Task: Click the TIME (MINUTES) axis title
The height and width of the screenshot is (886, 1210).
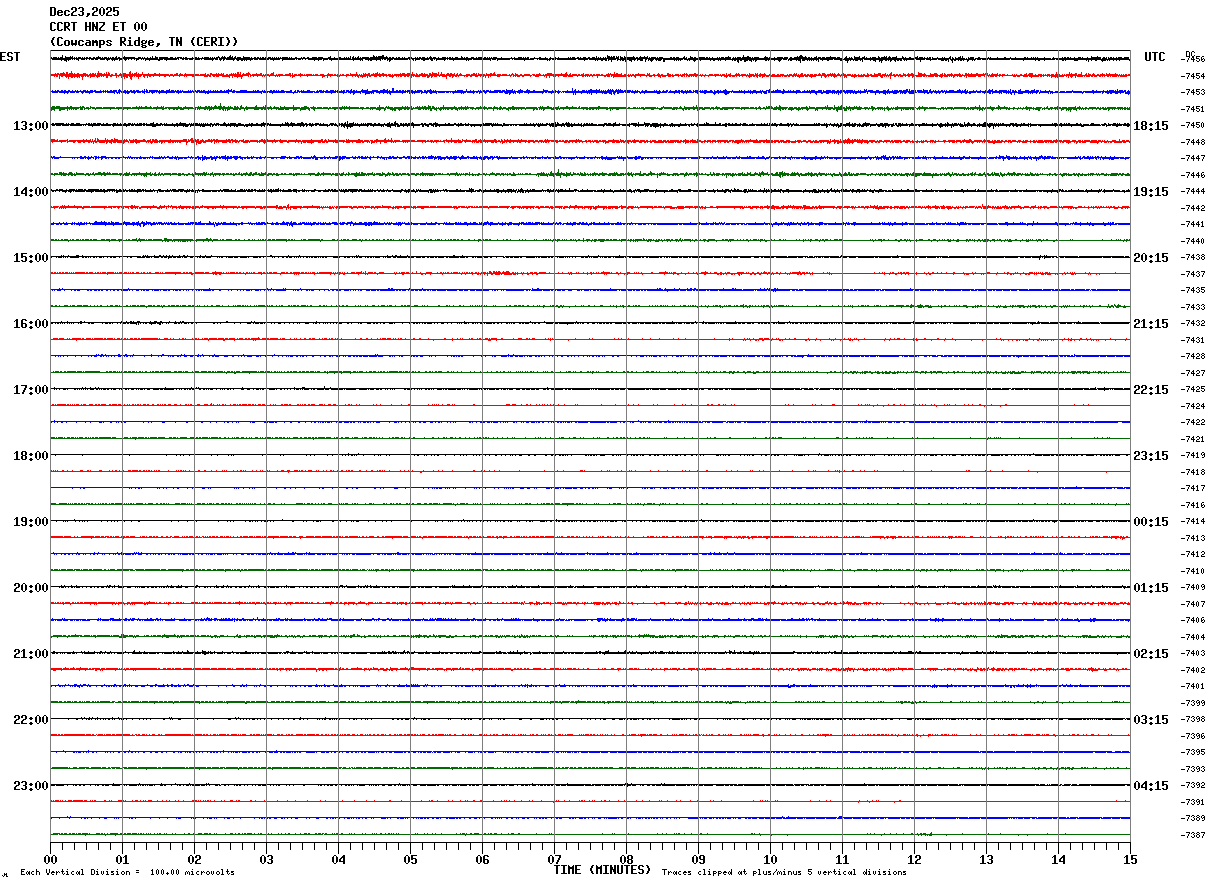Action: pyautogui.click(x=602, y=870)
